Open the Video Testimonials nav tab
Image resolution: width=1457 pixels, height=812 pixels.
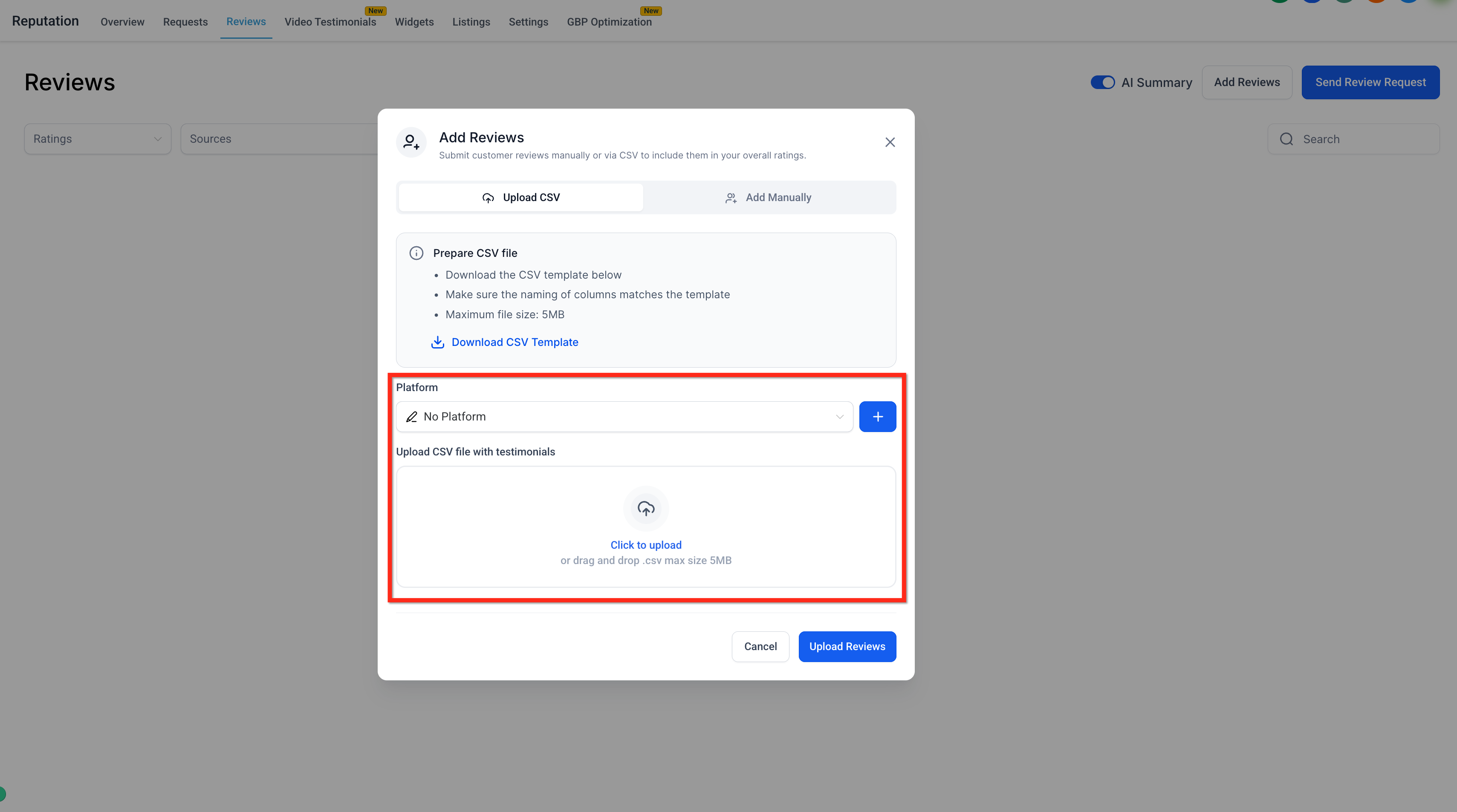tap(330, 21)
